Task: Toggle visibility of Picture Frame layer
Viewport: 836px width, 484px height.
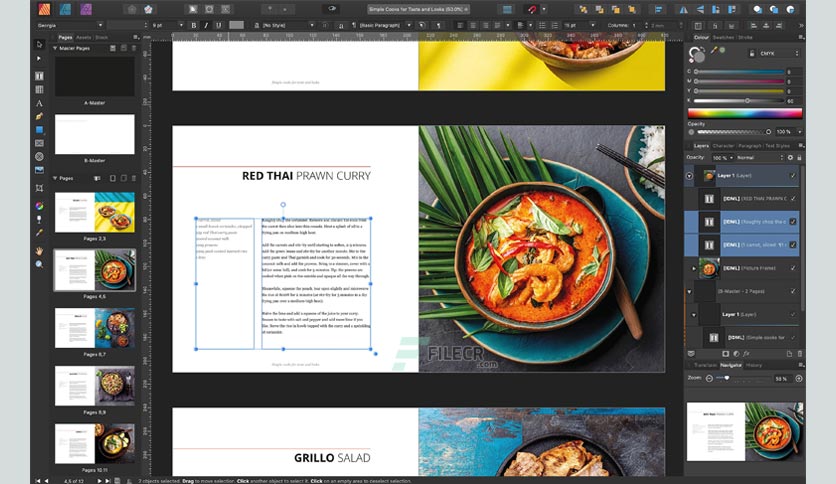Action: point(793,268)
